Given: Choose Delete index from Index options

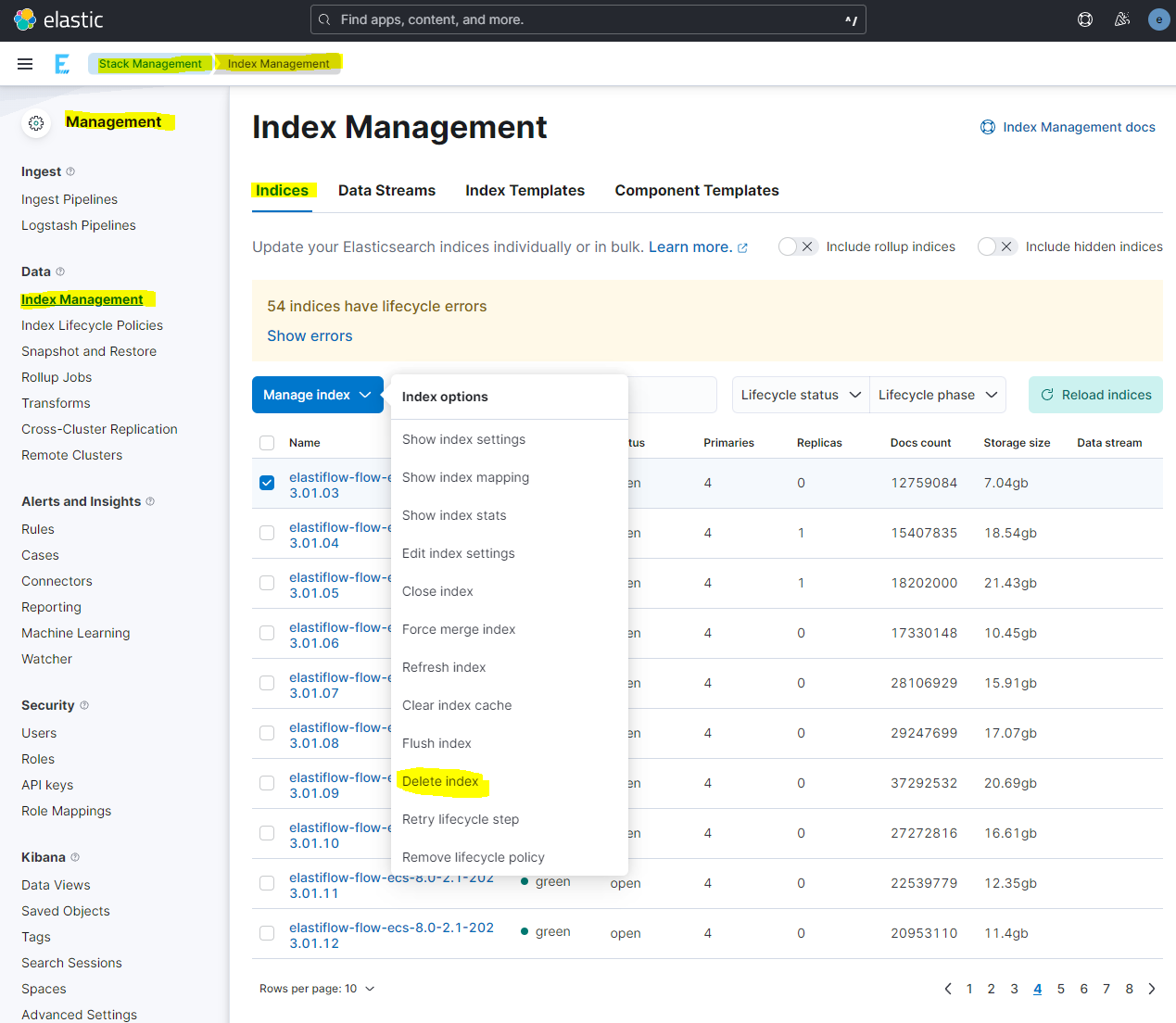Looking at the screenshot, I should click(440, 781).
